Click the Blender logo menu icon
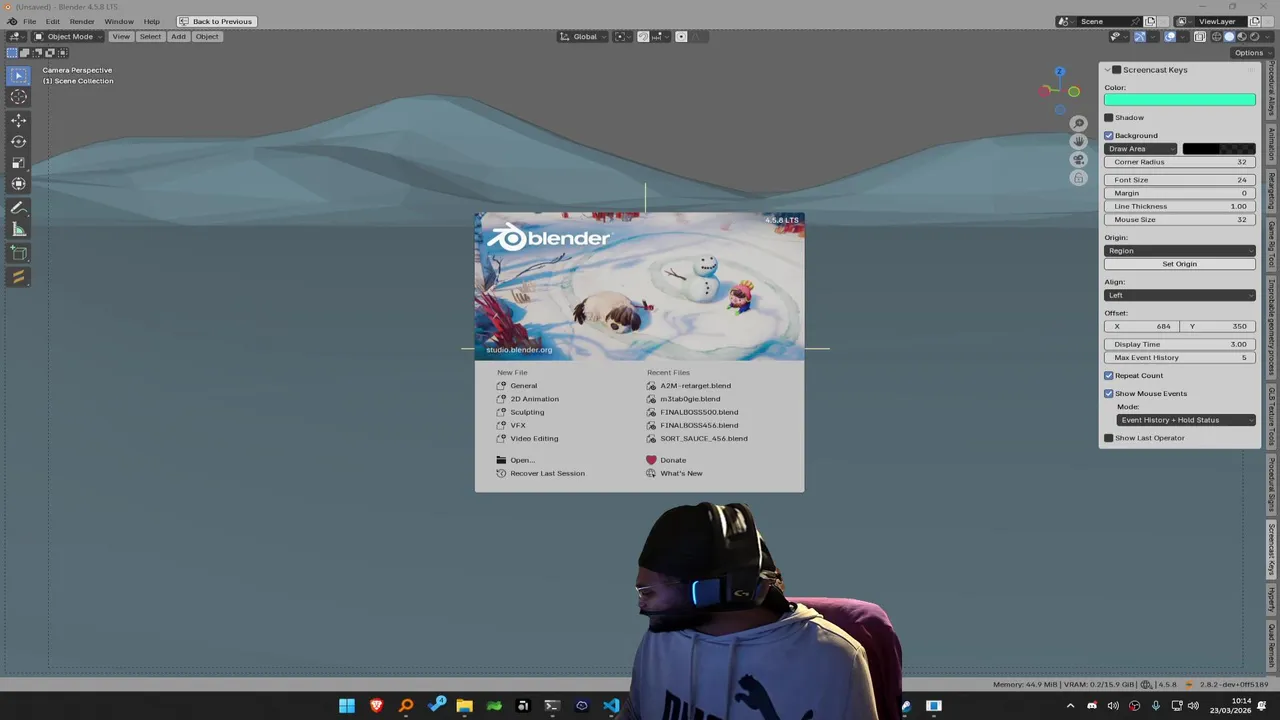This screenshot has height=720, width=1280. pyautogui.click(x=12, y=21)
